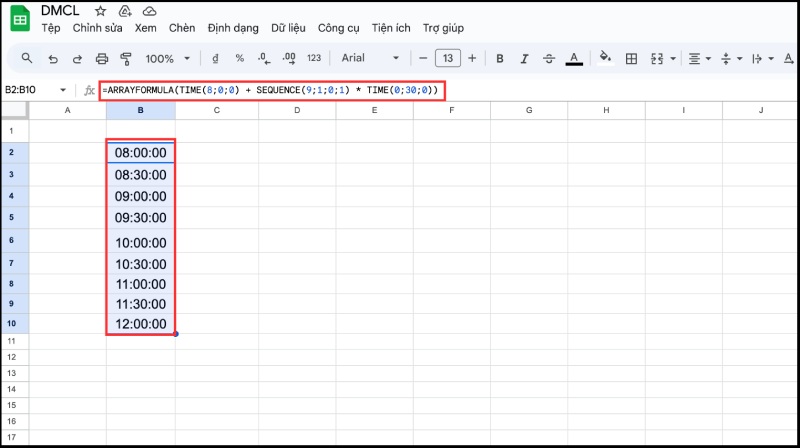Open the search menus magnifier icon
800x448 pixels.
[x=27, y=58]
